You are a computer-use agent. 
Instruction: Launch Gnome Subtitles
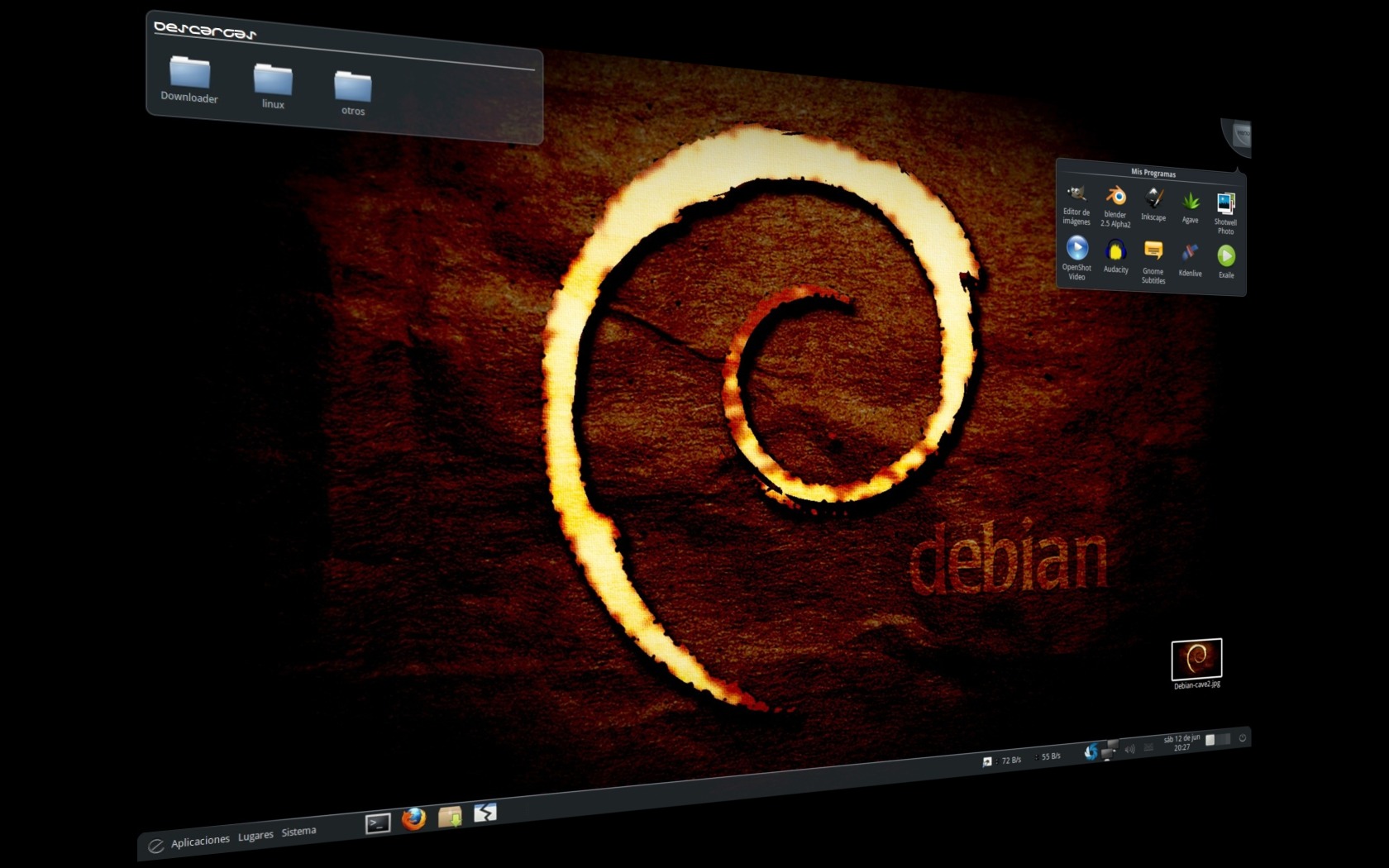1153,263
